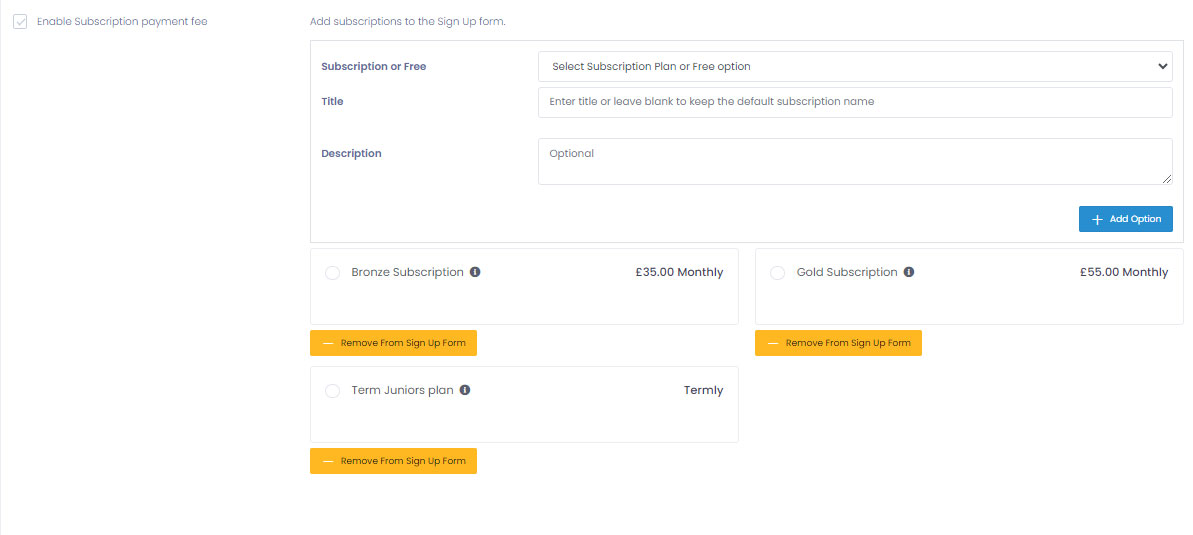Remove Term Juniors plan from Sign Up form
1193x535 pixels.
click(393, 461)
